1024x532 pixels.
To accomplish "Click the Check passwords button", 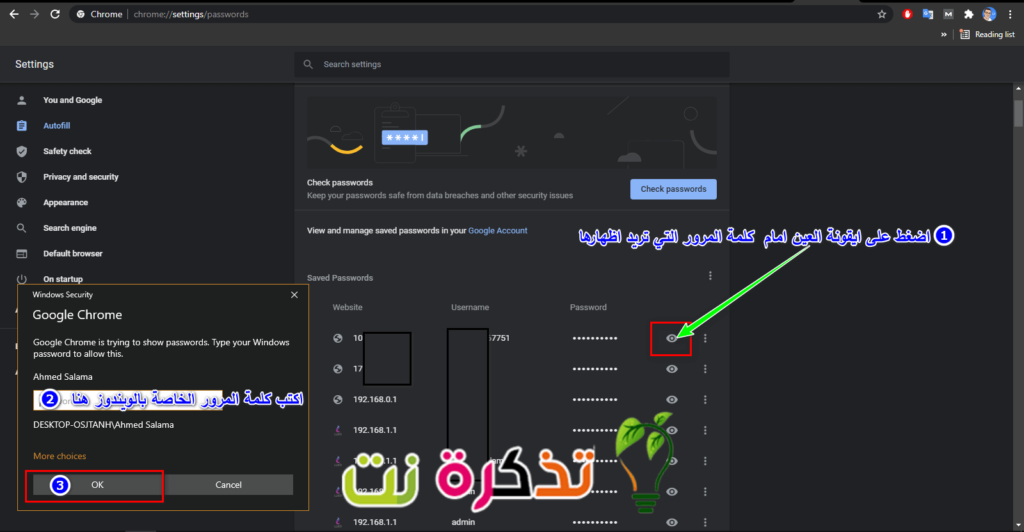I will point(673,189).
